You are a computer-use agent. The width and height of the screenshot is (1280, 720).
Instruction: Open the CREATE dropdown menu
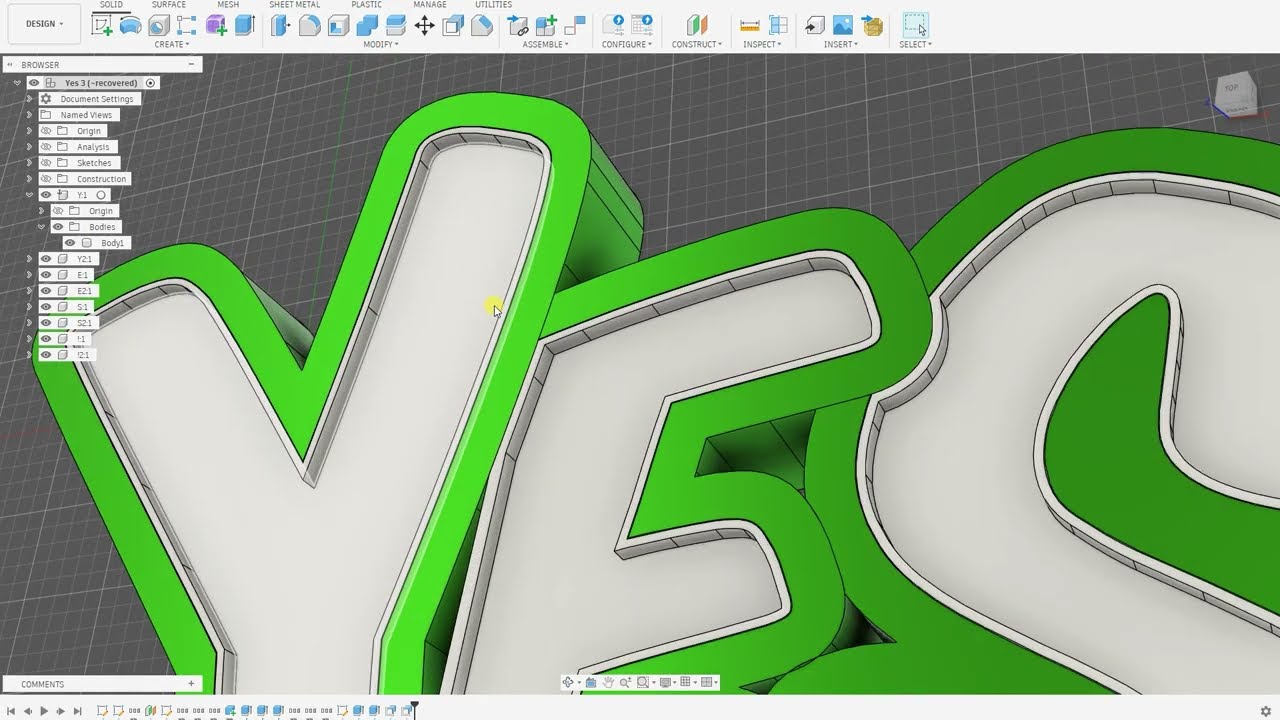pos(171,44)
